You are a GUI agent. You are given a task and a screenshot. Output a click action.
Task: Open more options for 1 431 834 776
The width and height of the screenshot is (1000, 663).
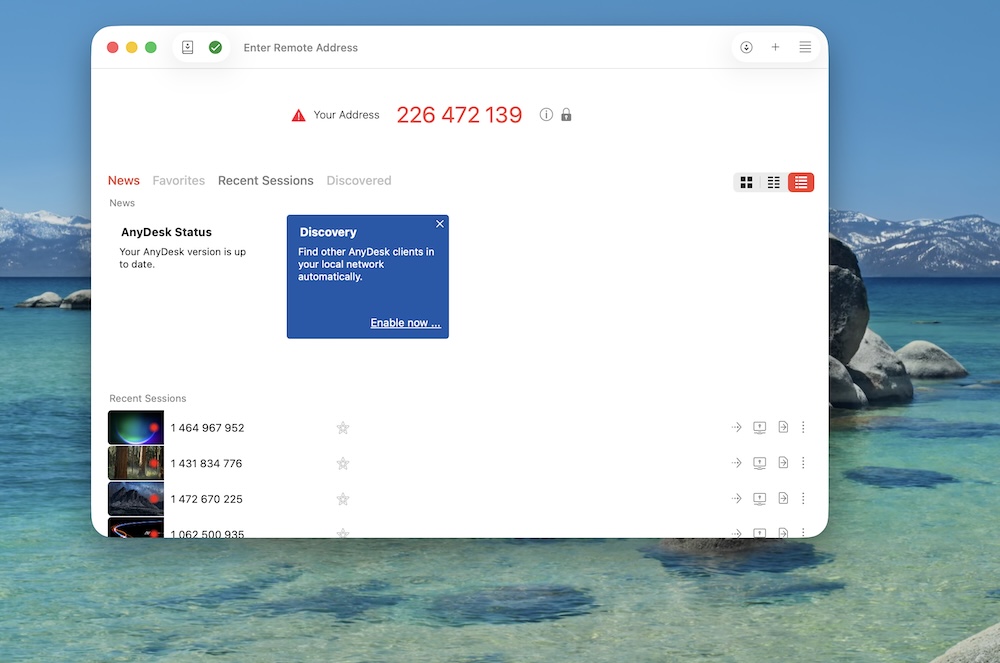pos(803,463)
